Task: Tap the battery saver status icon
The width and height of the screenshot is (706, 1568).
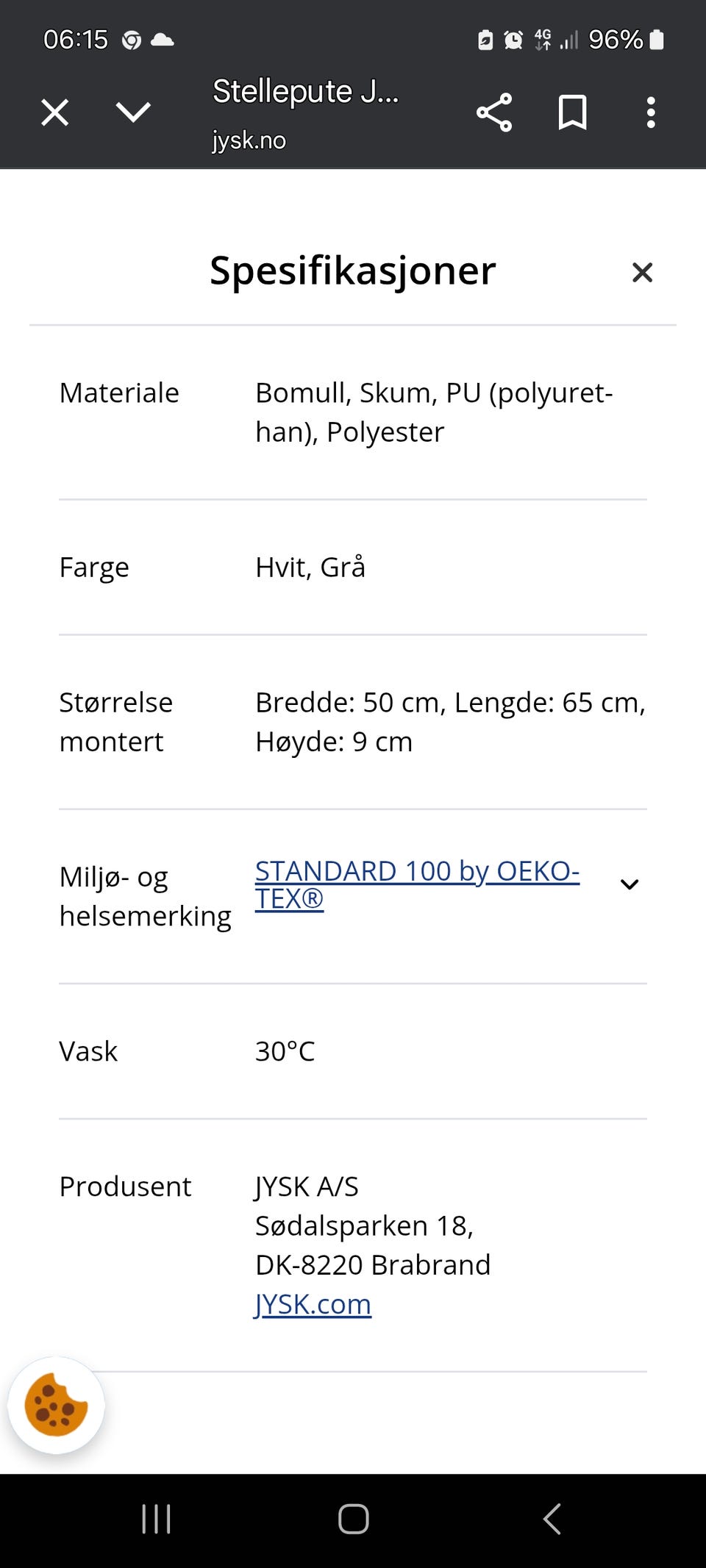Action: 485,40
